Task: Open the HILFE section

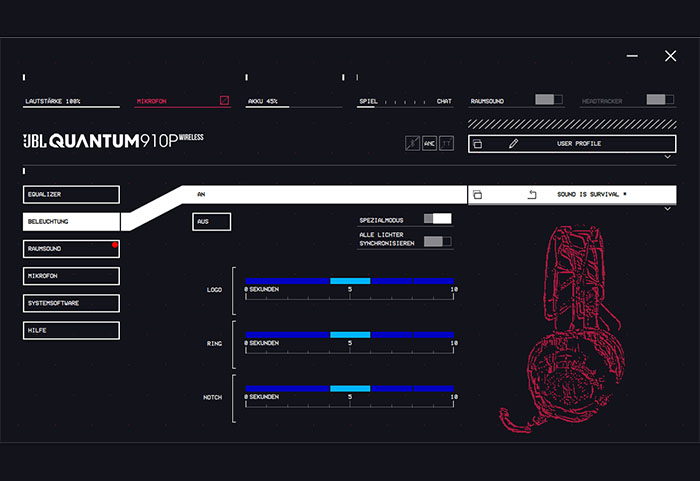Action: click(x=71, y=330)
